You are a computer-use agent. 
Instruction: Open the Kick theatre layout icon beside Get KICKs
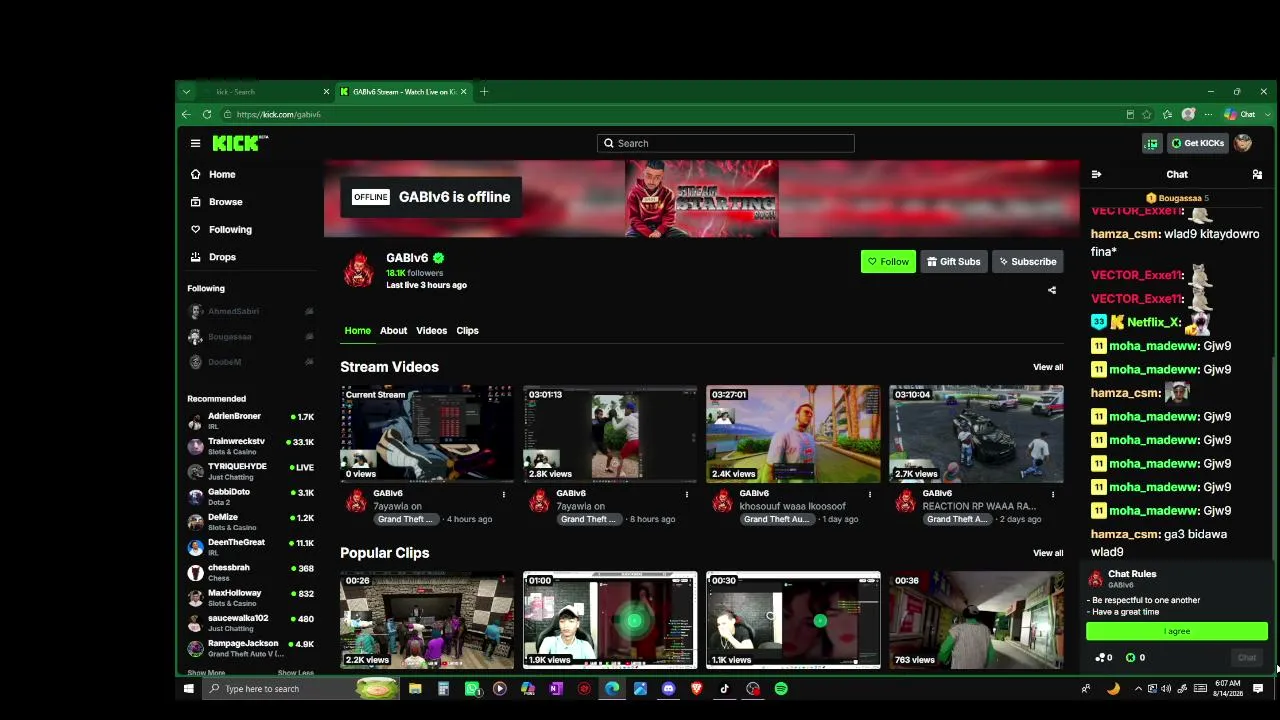(1151, 143)
